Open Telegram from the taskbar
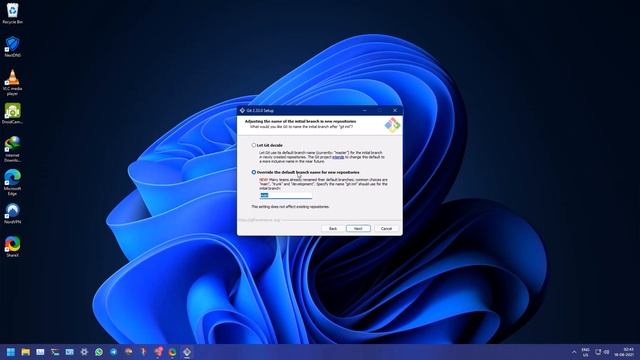This screenshot has height=360, width=640. [113, 352]
